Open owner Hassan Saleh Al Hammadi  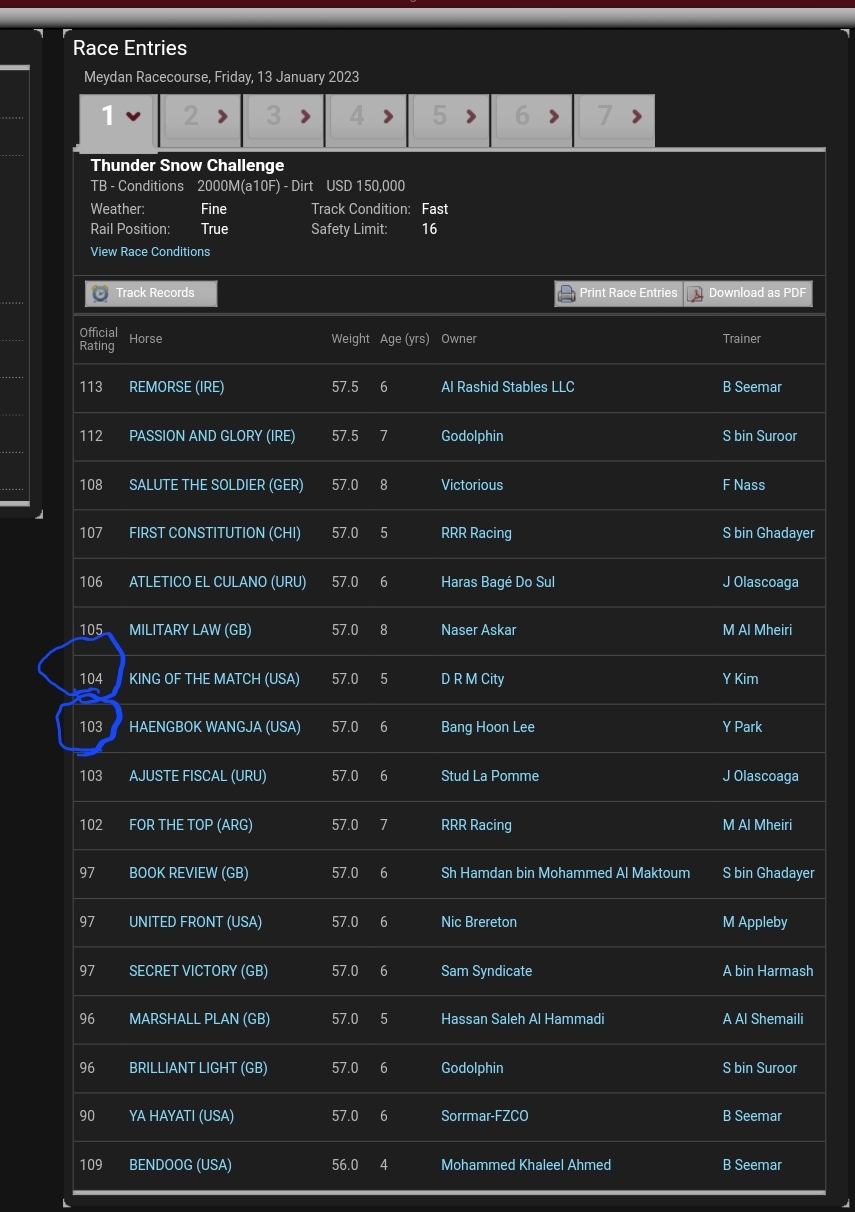point(523,1019)
